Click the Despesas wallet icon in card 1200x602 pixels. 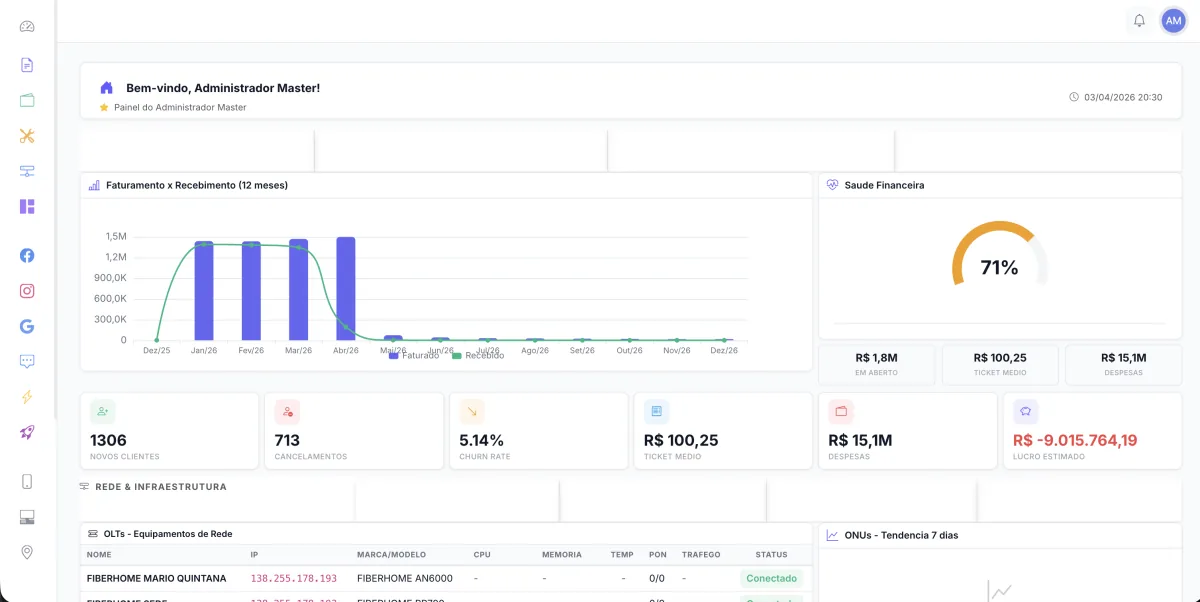pos(841,411)
